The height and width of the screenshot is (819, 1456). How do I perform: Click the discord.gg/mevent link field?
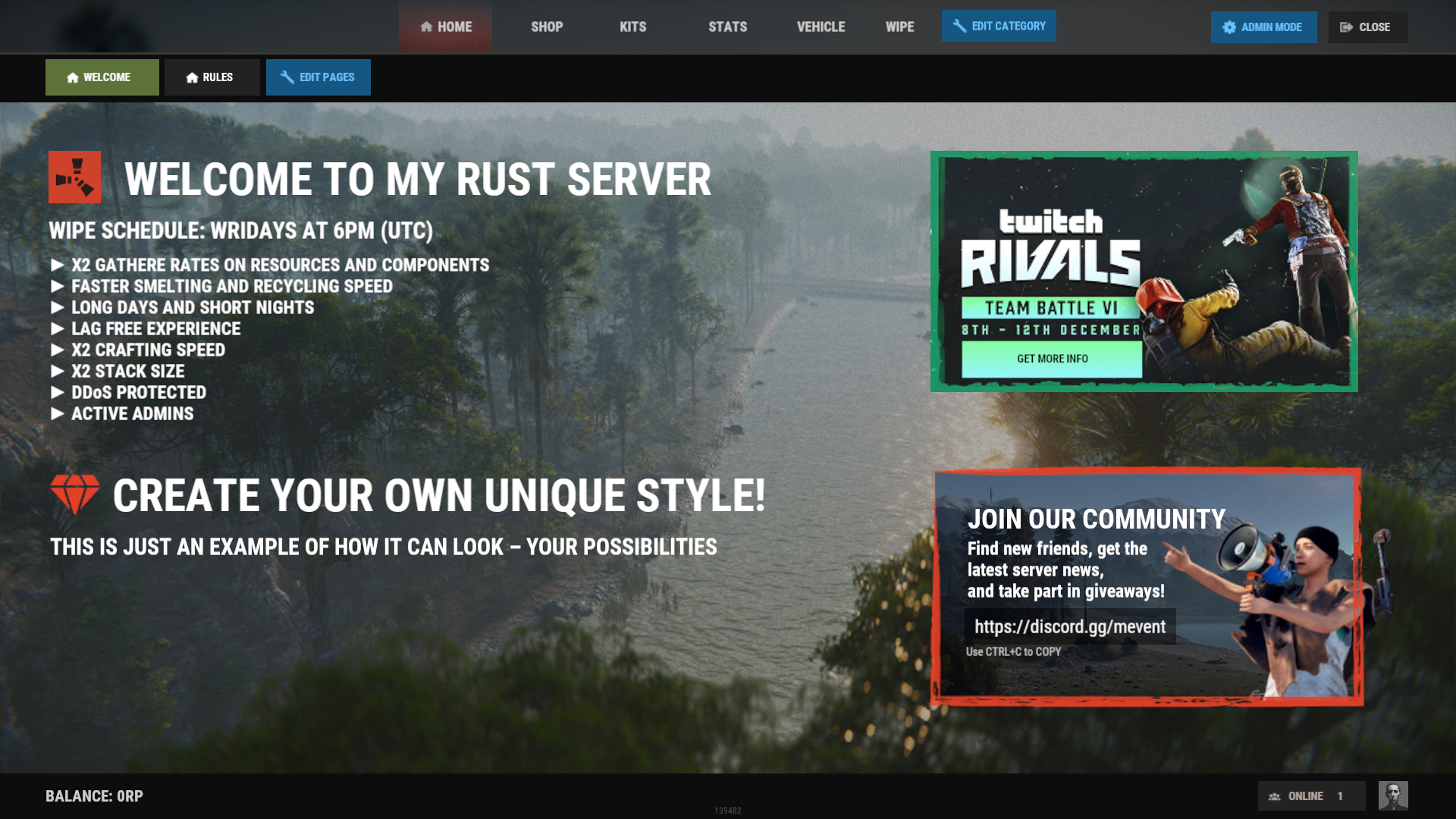tap(1069, 626)
